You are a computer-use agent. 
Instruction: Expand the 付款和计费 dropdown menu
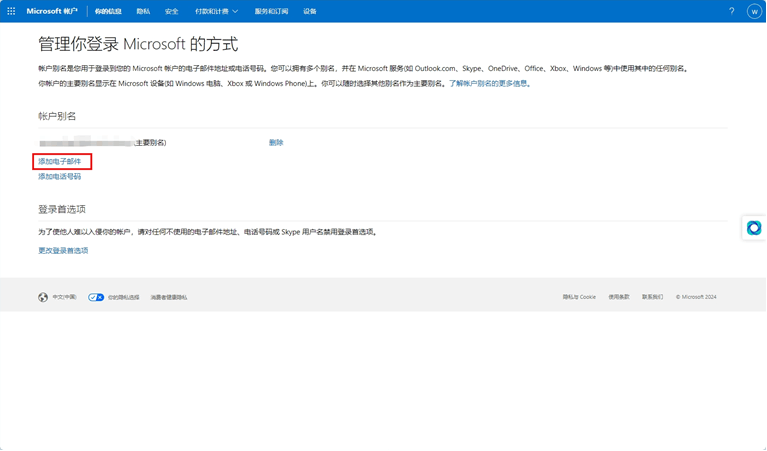click(x=216, y=11)
